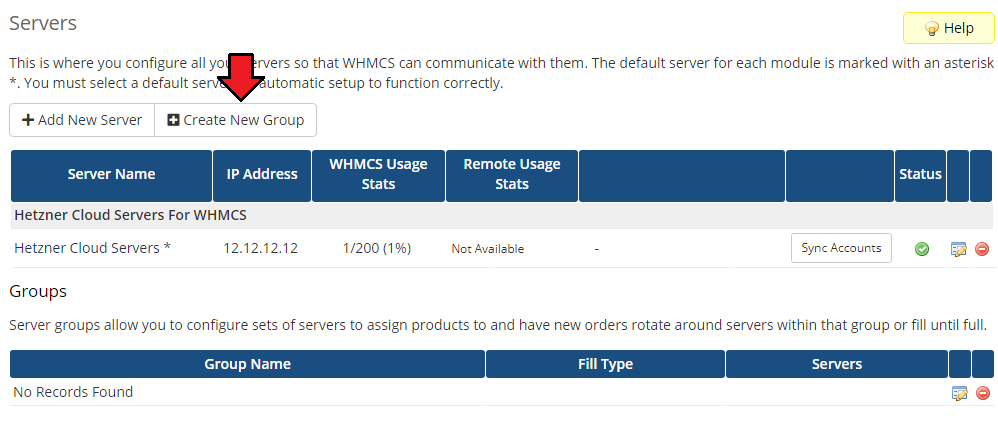Click the usage value 1/200 (1%)
The width and height of the screenshot is (998, 423).
coord(377,248)
